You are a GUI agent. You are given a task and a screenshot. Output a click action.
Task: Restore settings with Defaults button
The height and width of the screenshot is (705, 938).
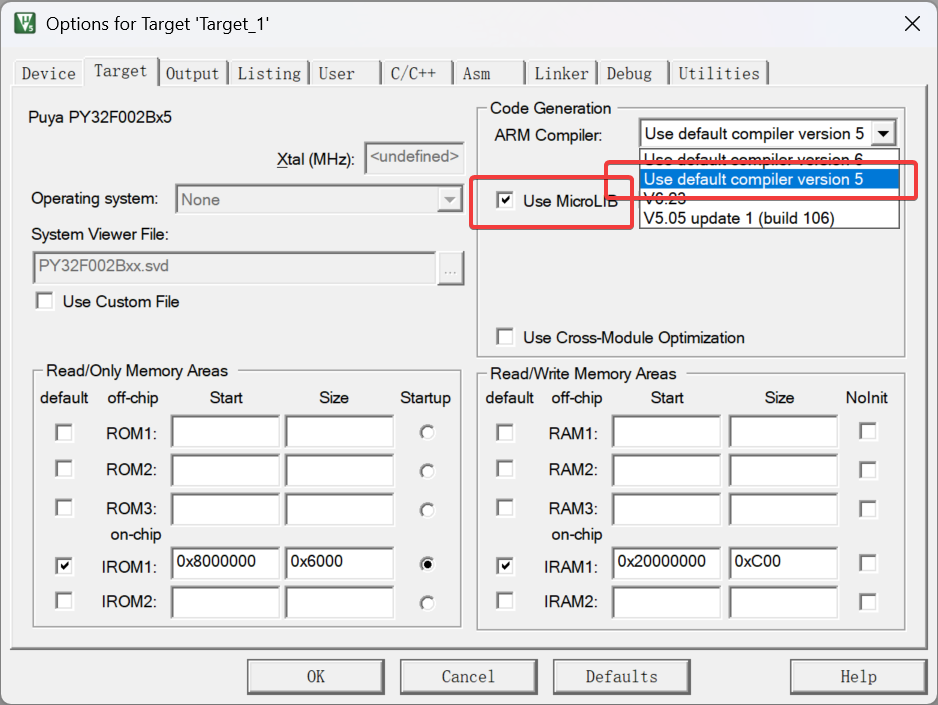(x=622, y=676)
